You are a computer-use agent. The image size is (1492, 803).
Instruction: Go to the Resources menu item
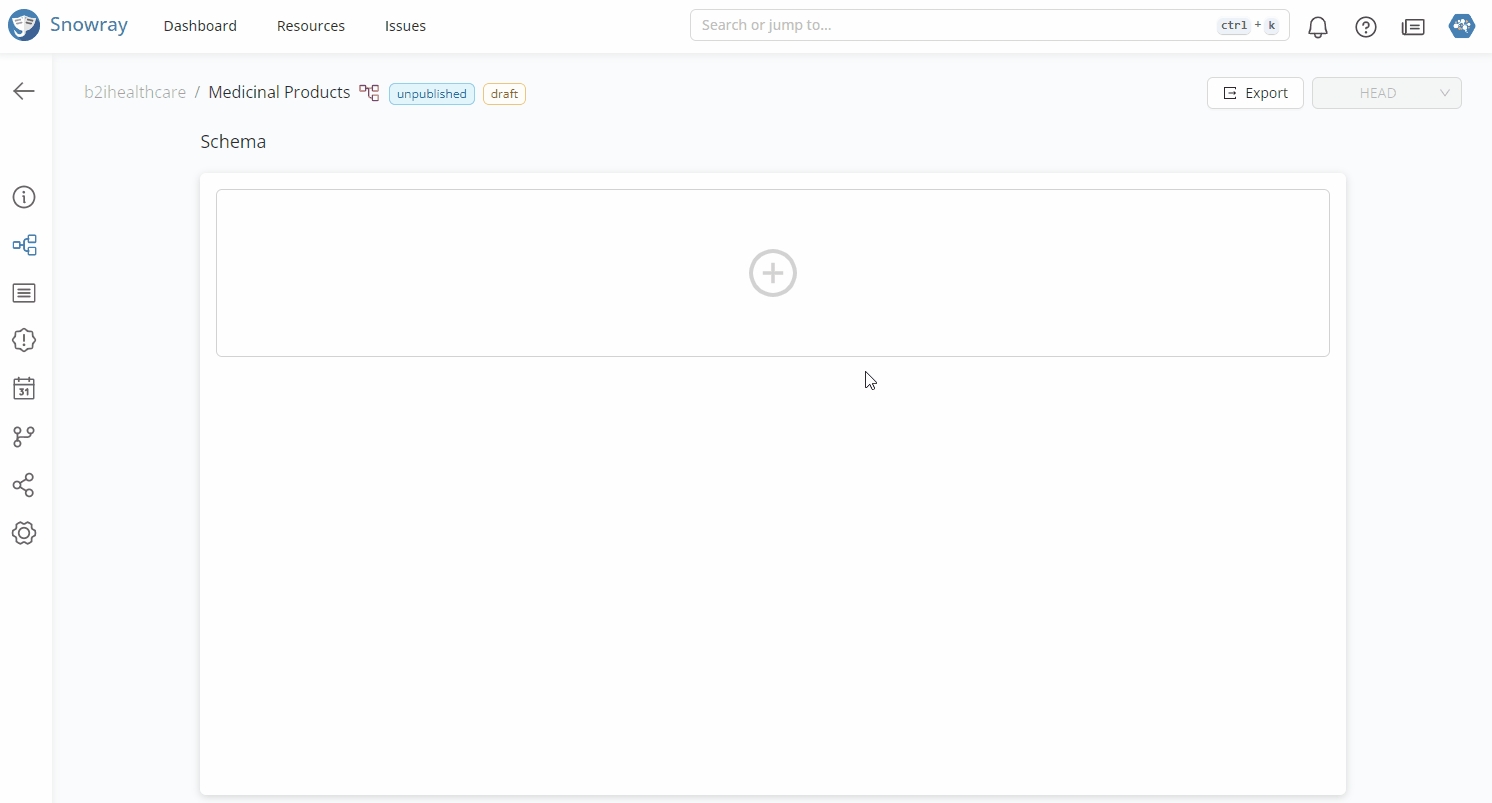(x=311, y=26)
